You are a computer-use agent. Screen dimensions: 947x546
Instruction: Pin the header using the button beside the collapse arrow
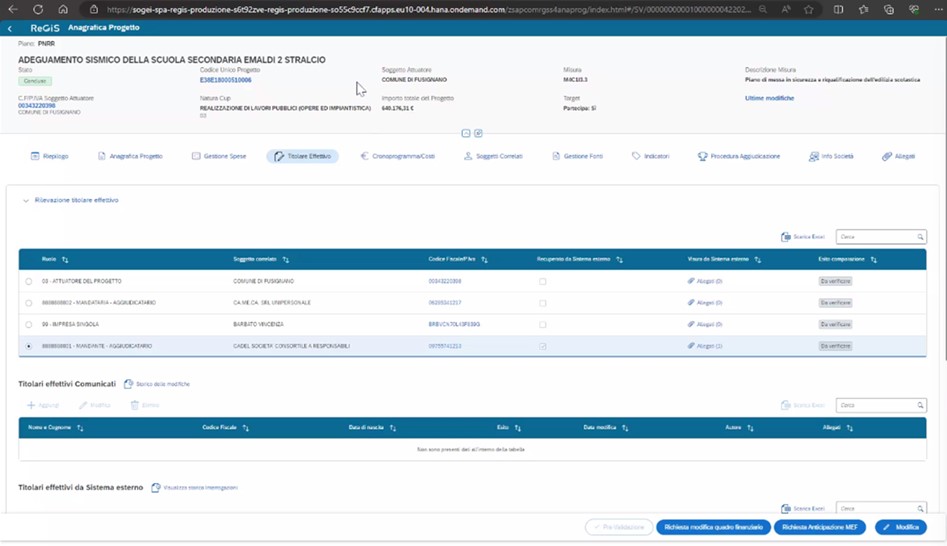tap(479, 133)
